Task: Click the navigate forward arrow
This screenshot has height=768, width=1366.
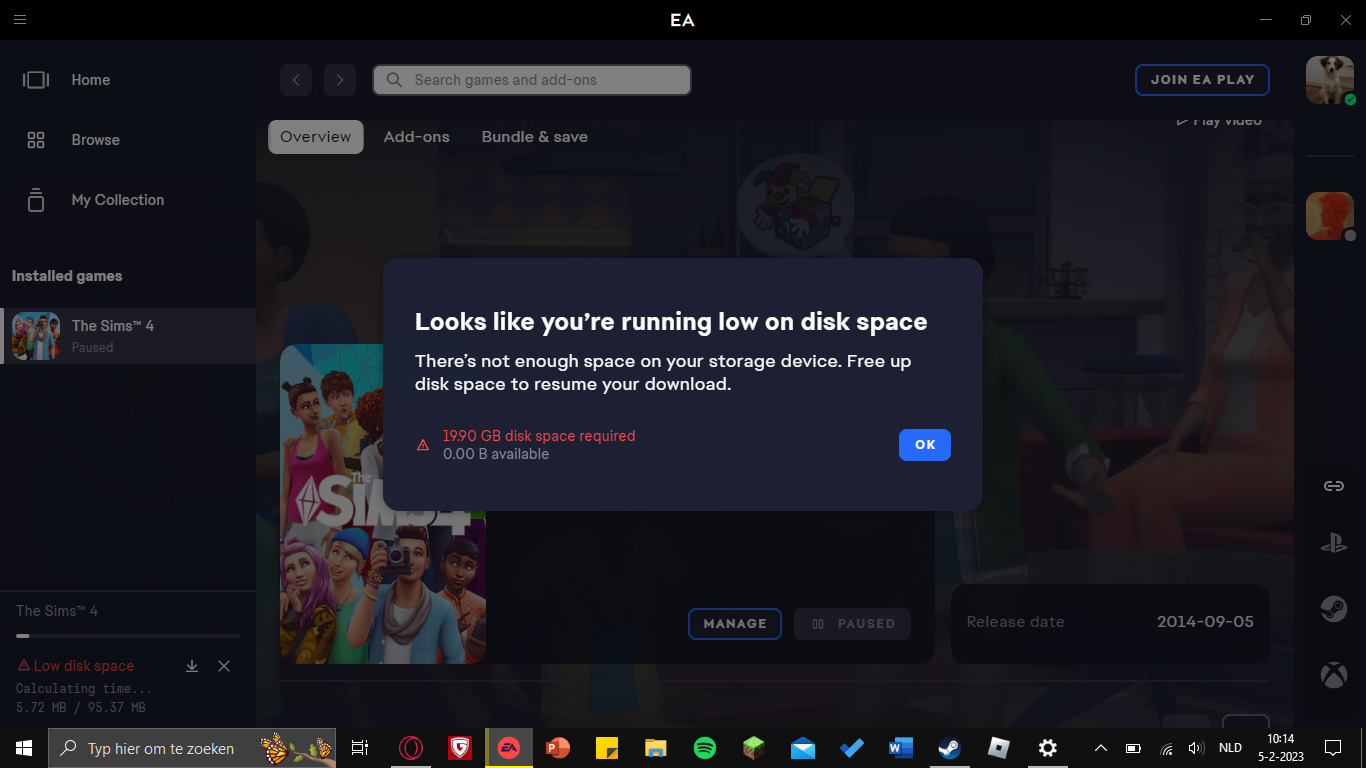Action: tap(340, 80)
